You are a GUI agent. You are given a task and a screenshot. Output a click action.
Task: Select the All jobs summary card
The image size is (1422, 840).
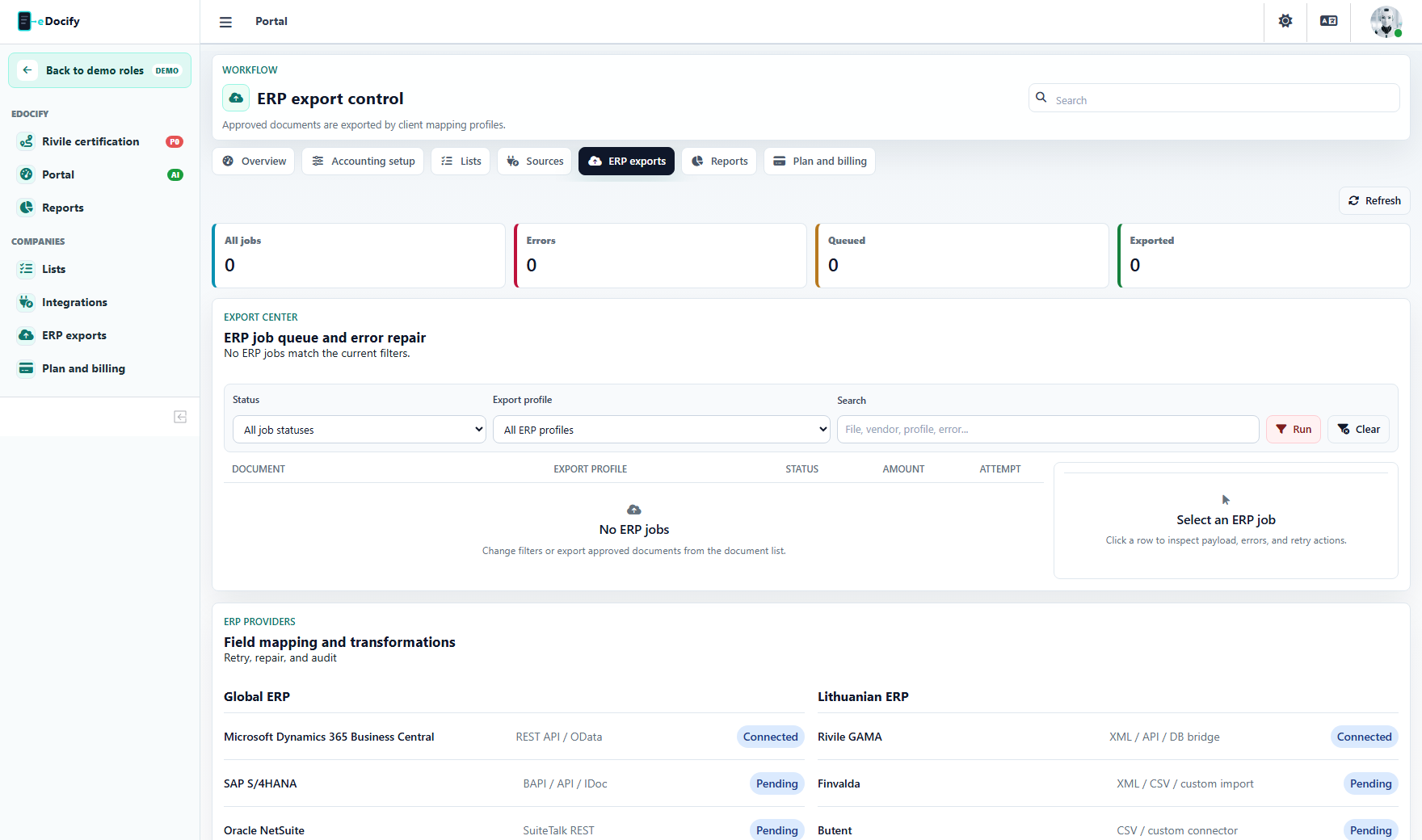coord(359,255)
